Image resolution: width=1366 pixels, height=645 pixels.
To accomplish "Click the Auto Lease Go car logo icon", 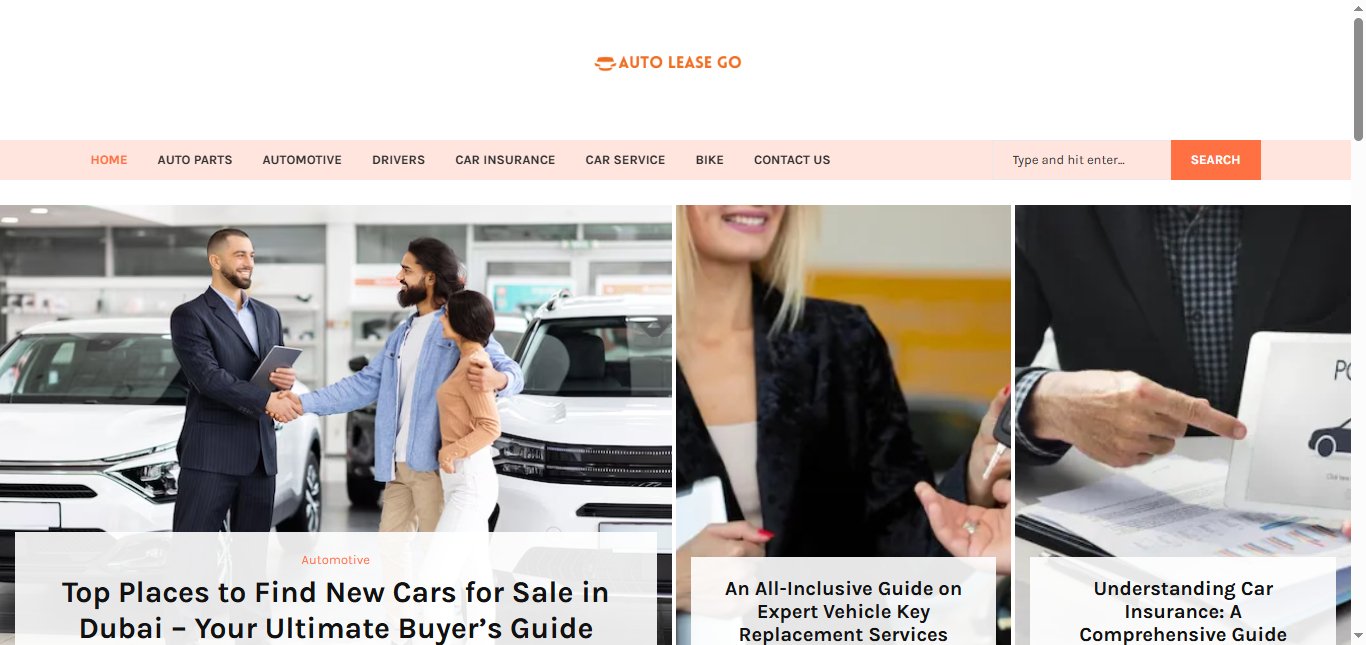I will coord(604,63).
